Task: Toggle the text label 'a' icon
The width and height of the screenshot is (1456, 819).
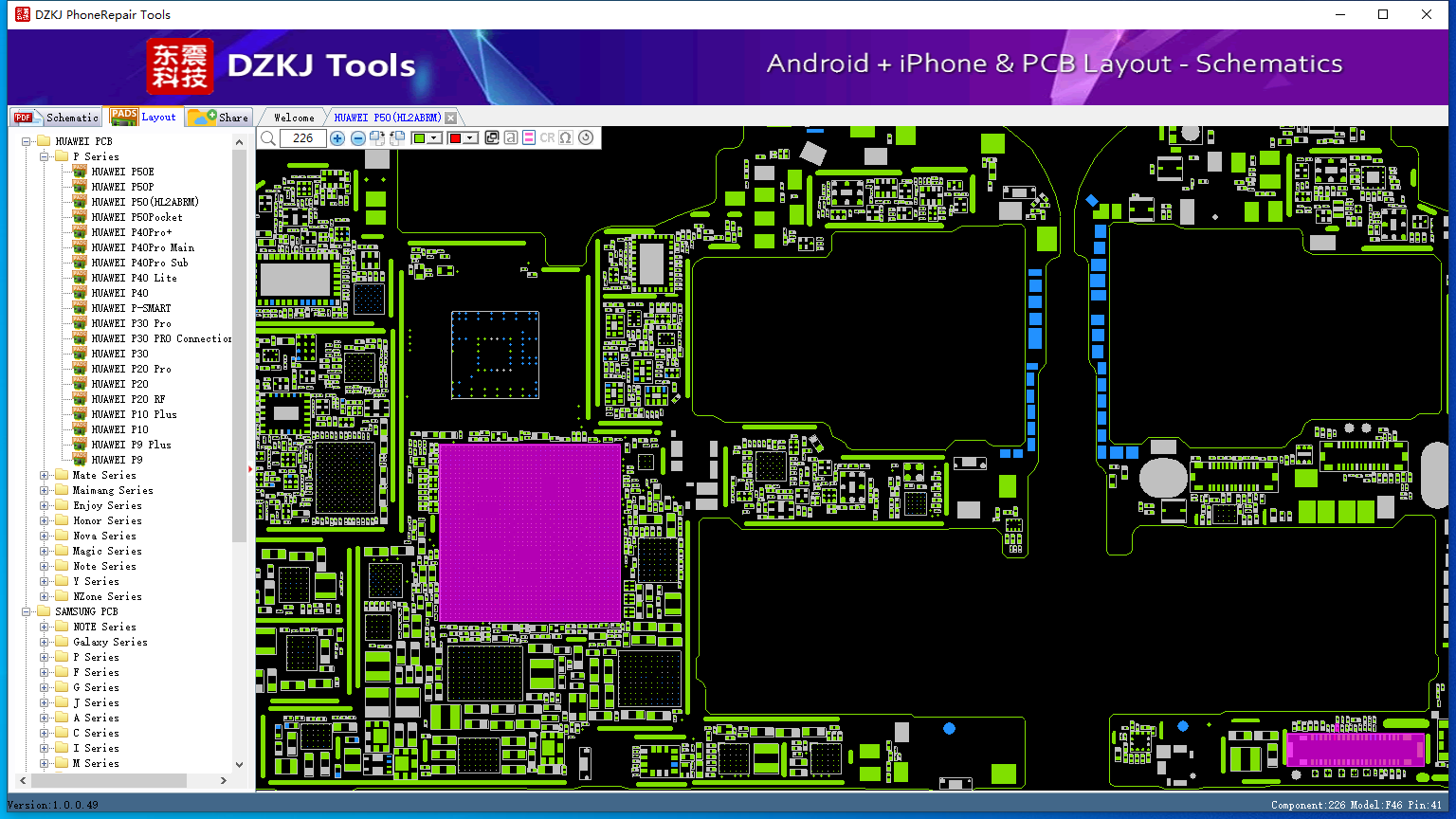Action: click(511, 138)
